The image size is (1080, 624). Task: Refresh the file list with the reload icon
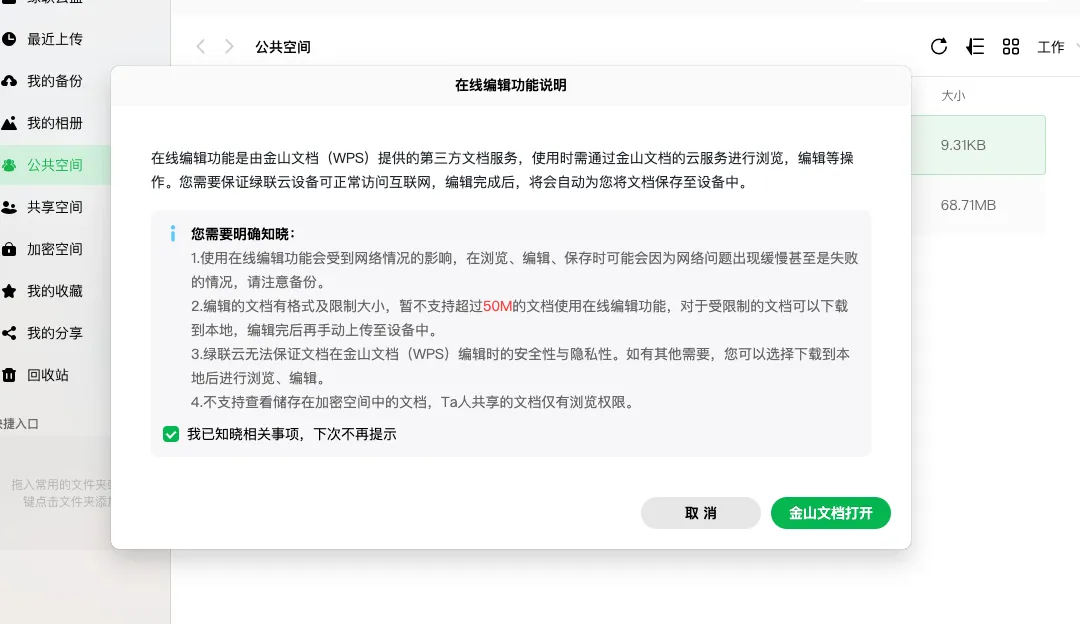tap(939, 46)
